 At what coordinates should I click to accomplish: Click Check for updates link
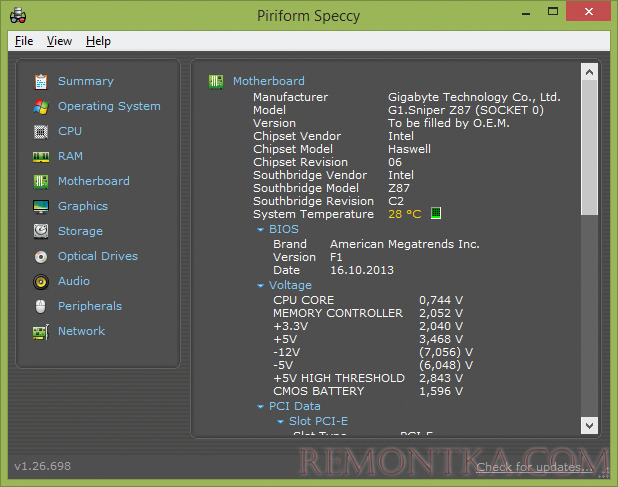pos(534,467)
